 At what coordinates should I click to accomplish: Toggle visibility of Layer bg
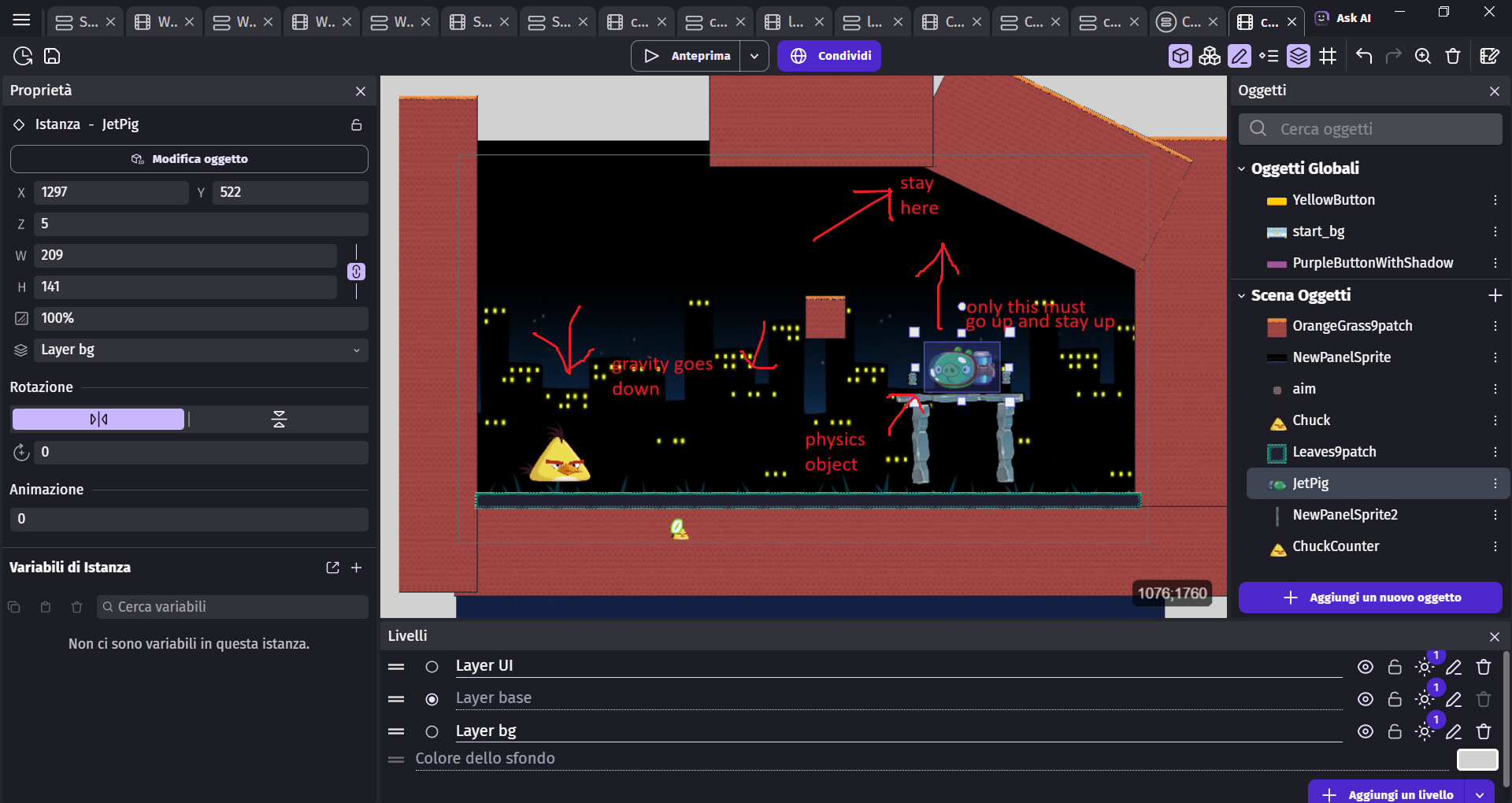point(1366,731)
